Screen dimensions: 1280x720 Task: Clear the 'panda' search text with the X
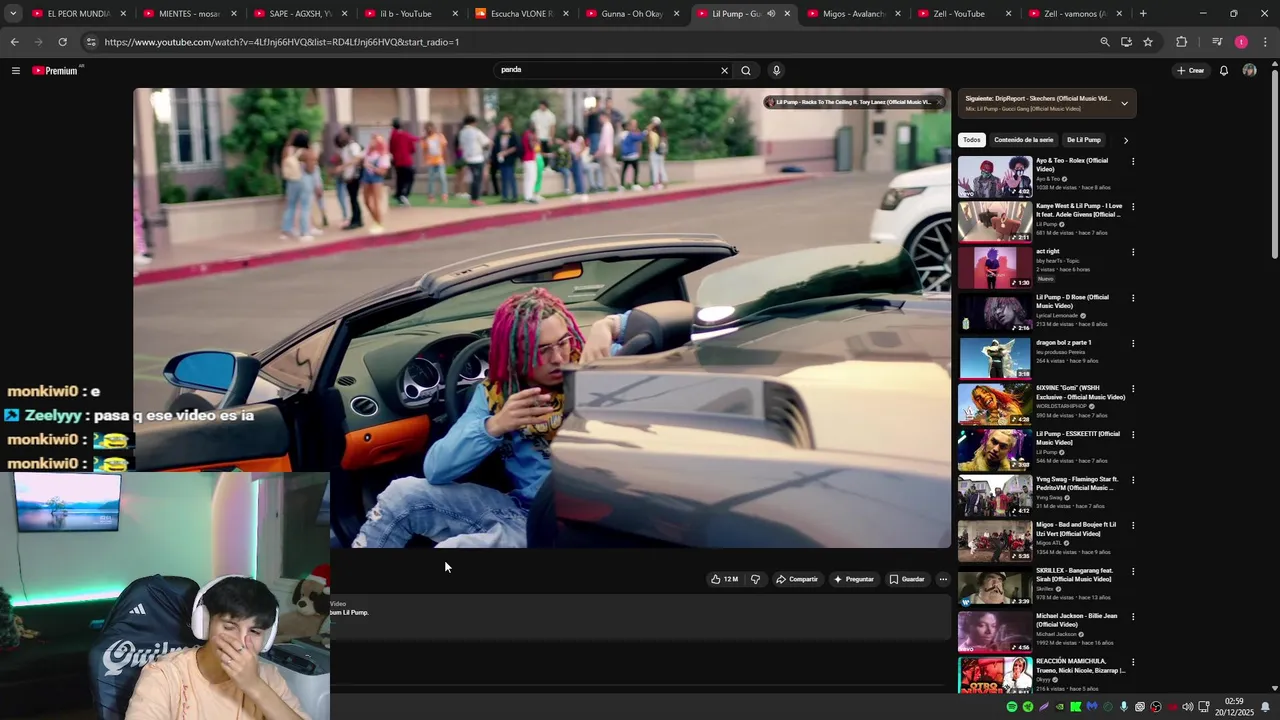click(x=724, y=70)
